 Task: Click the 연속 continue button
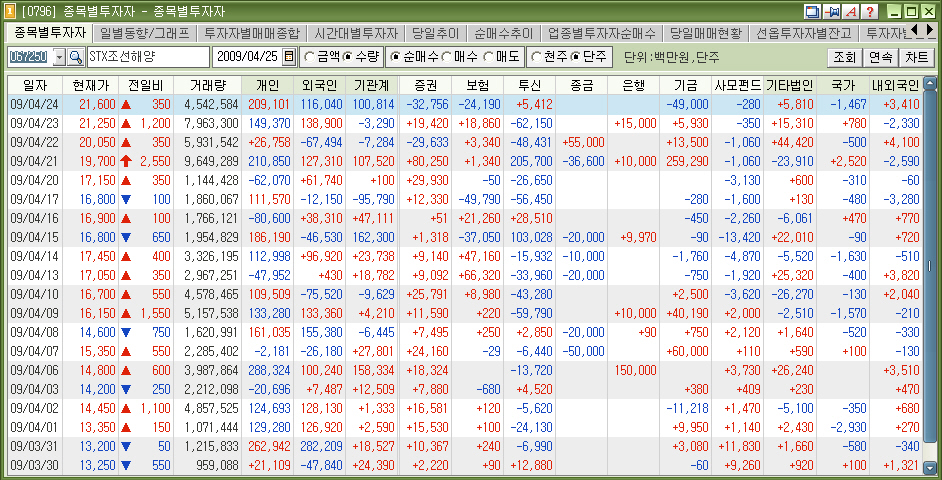click(881, 57)
